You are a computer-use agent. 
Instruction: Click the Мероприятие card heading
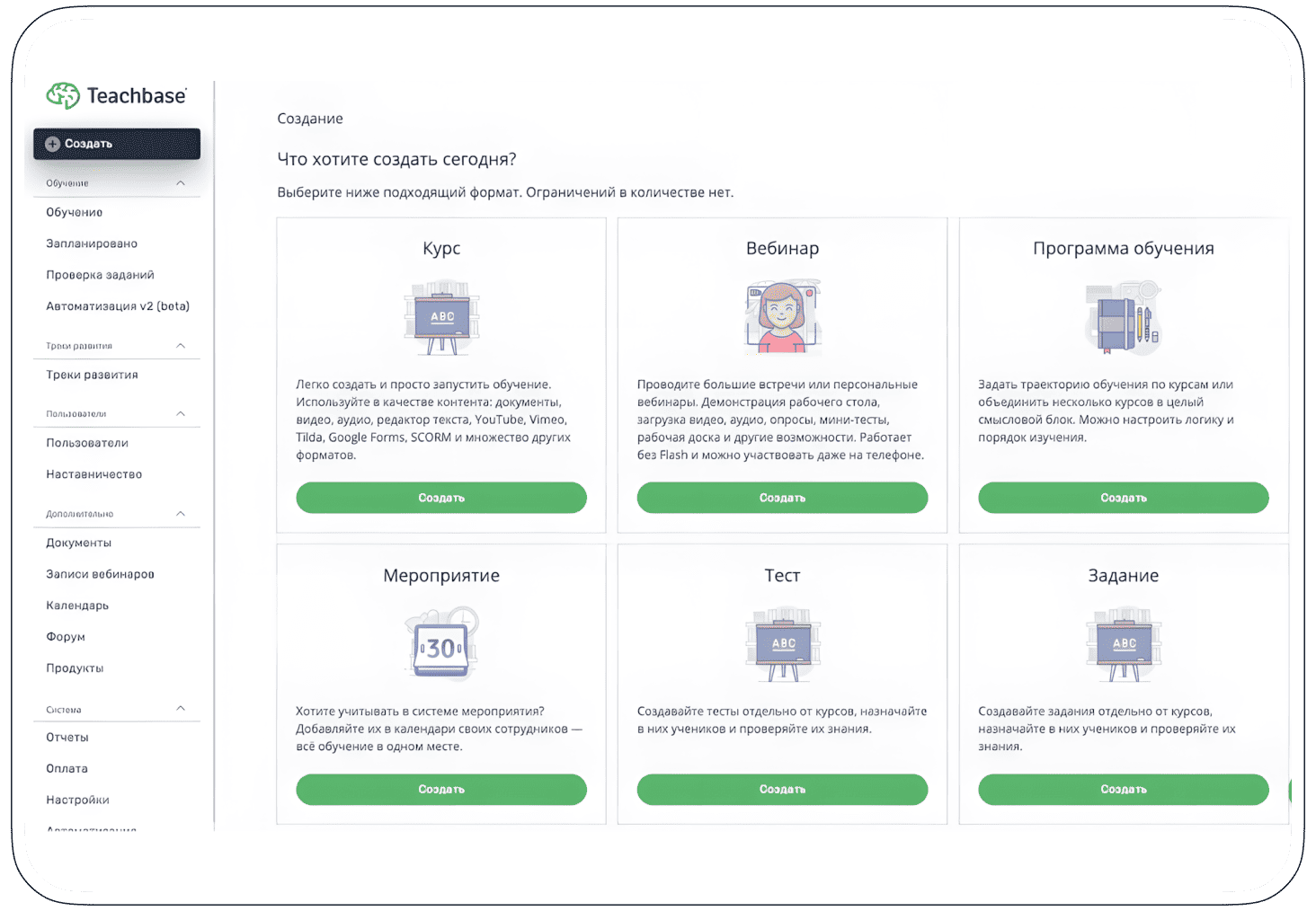[x=441, y=576]
